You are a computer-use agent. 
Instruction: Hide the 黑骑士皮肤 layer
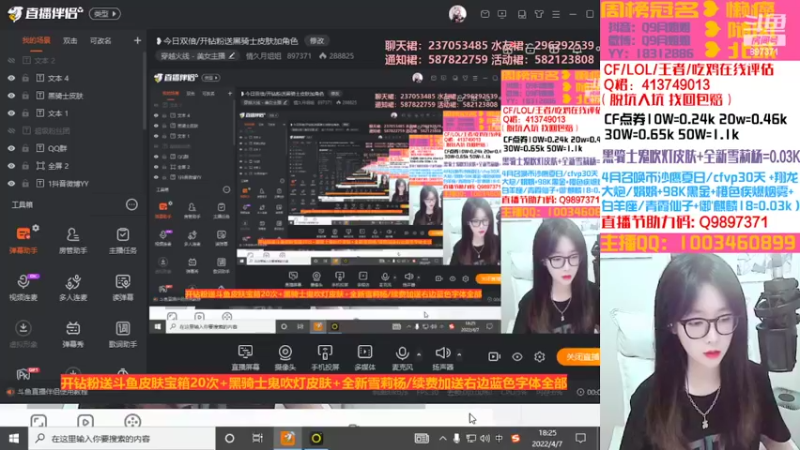(x=11, y=96)
